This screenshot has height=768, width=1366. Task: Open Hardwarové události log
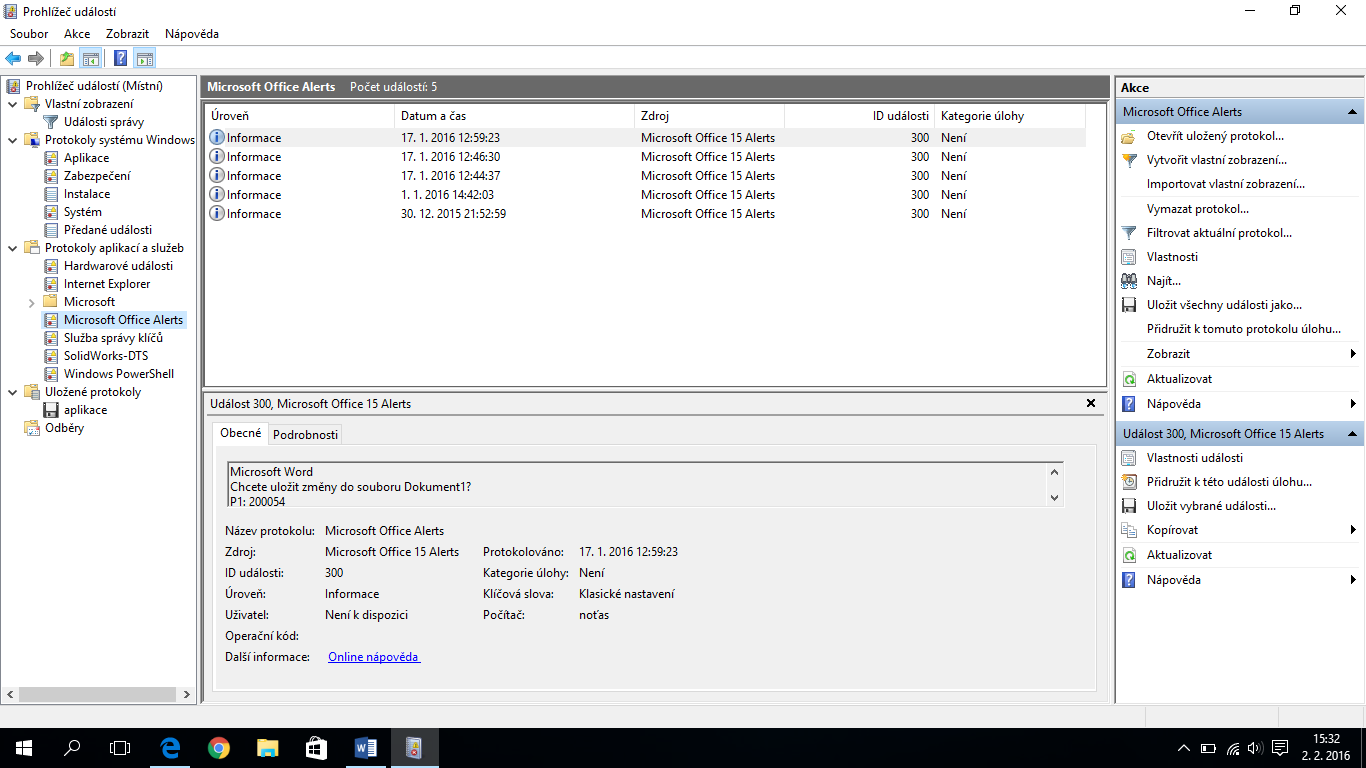[x=118, y=266]
